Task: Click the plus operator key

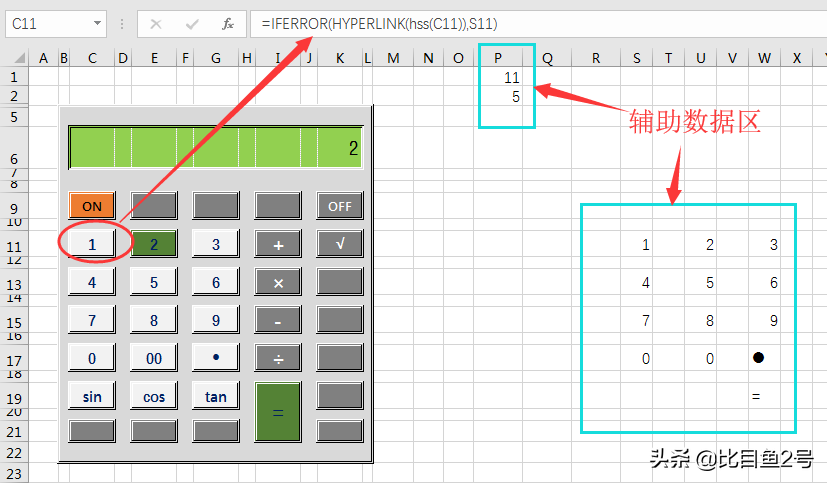Action: click(278, 244)
